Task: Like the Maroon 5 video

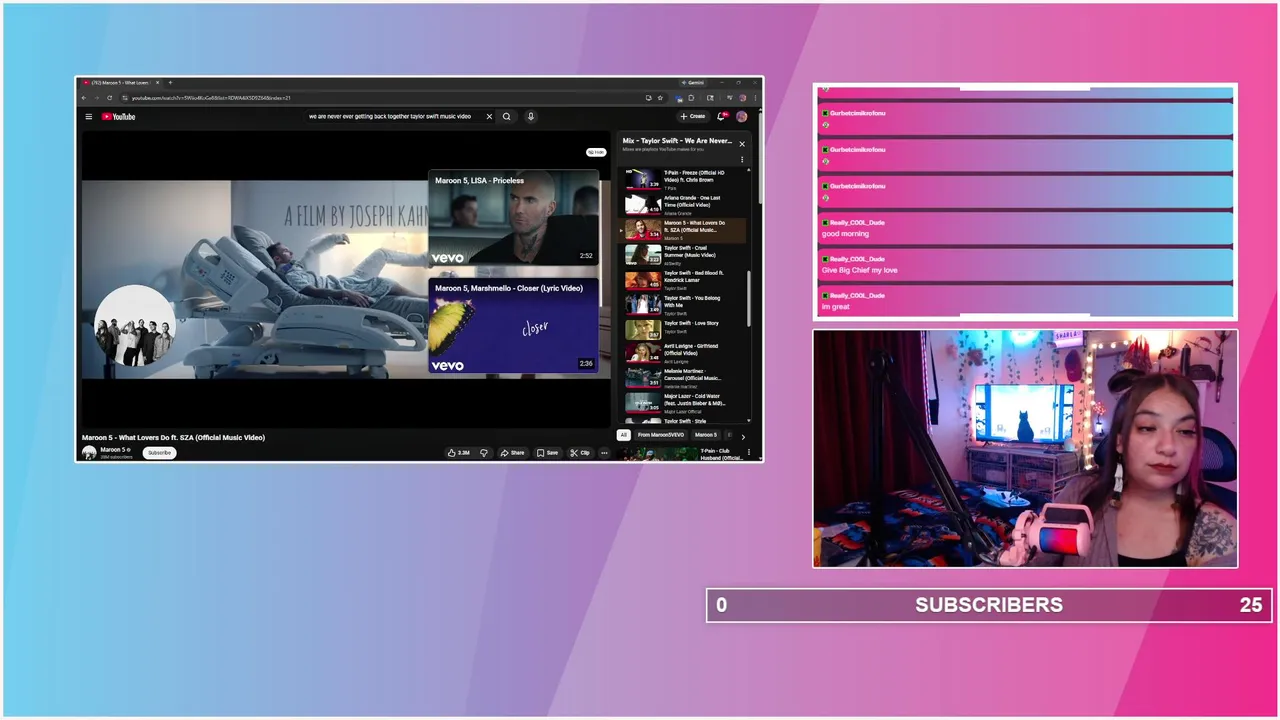Action: pyautogui.click(x=459, y=453)
